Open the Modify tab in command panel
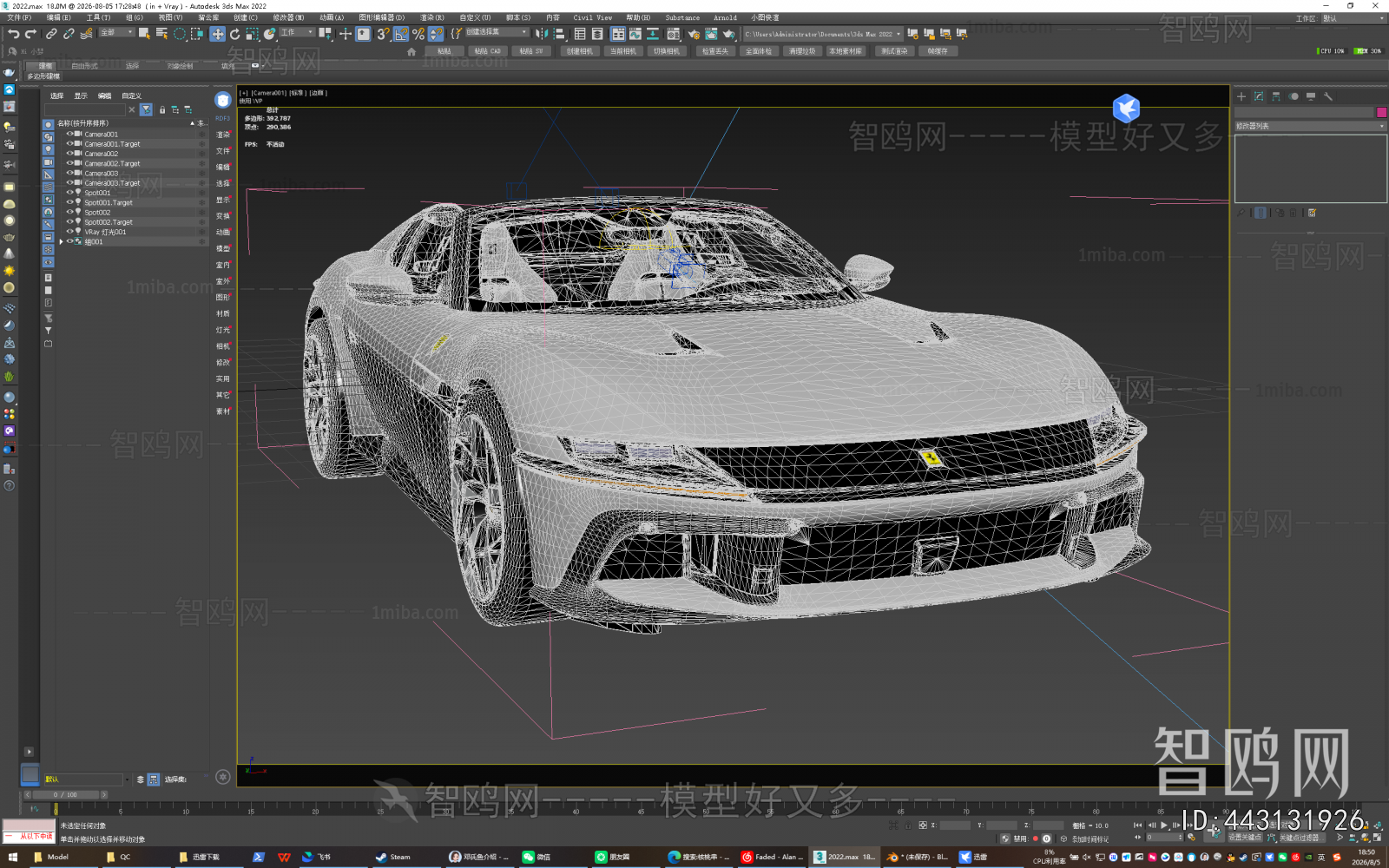Screen dimensions: 1389x868 [1259, 96]
